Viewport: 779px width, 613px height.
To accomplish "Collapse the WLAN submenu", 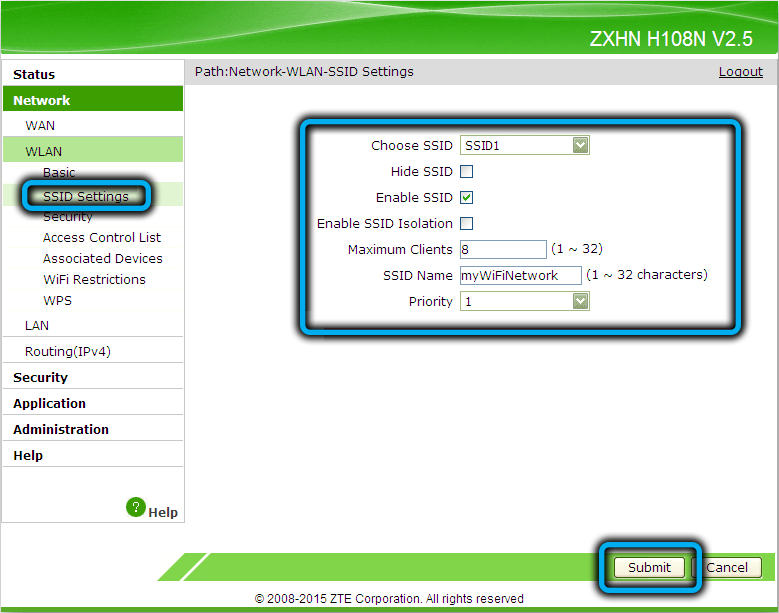I will point(93,151).
